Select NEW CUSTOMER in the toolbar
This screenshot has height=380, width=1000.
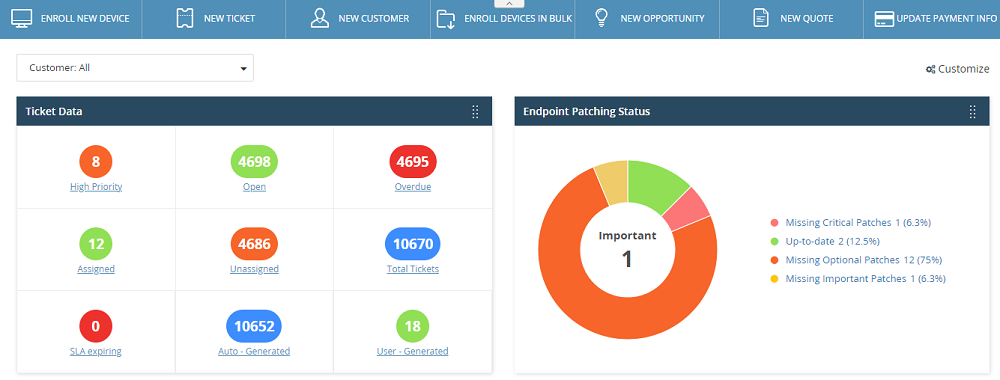pyautogui.click(x=374, y=18)
